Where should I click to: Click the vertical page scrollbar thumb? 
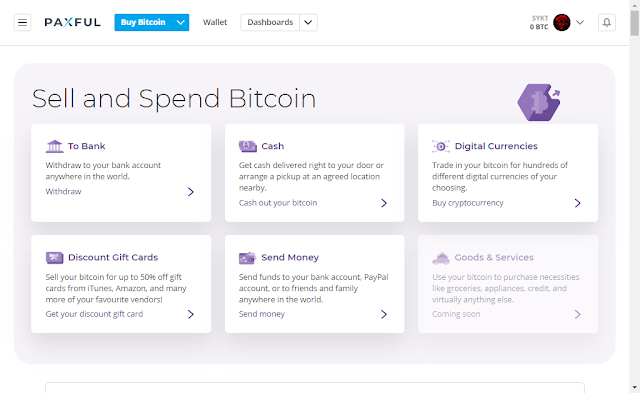click(x=634, y=23)
